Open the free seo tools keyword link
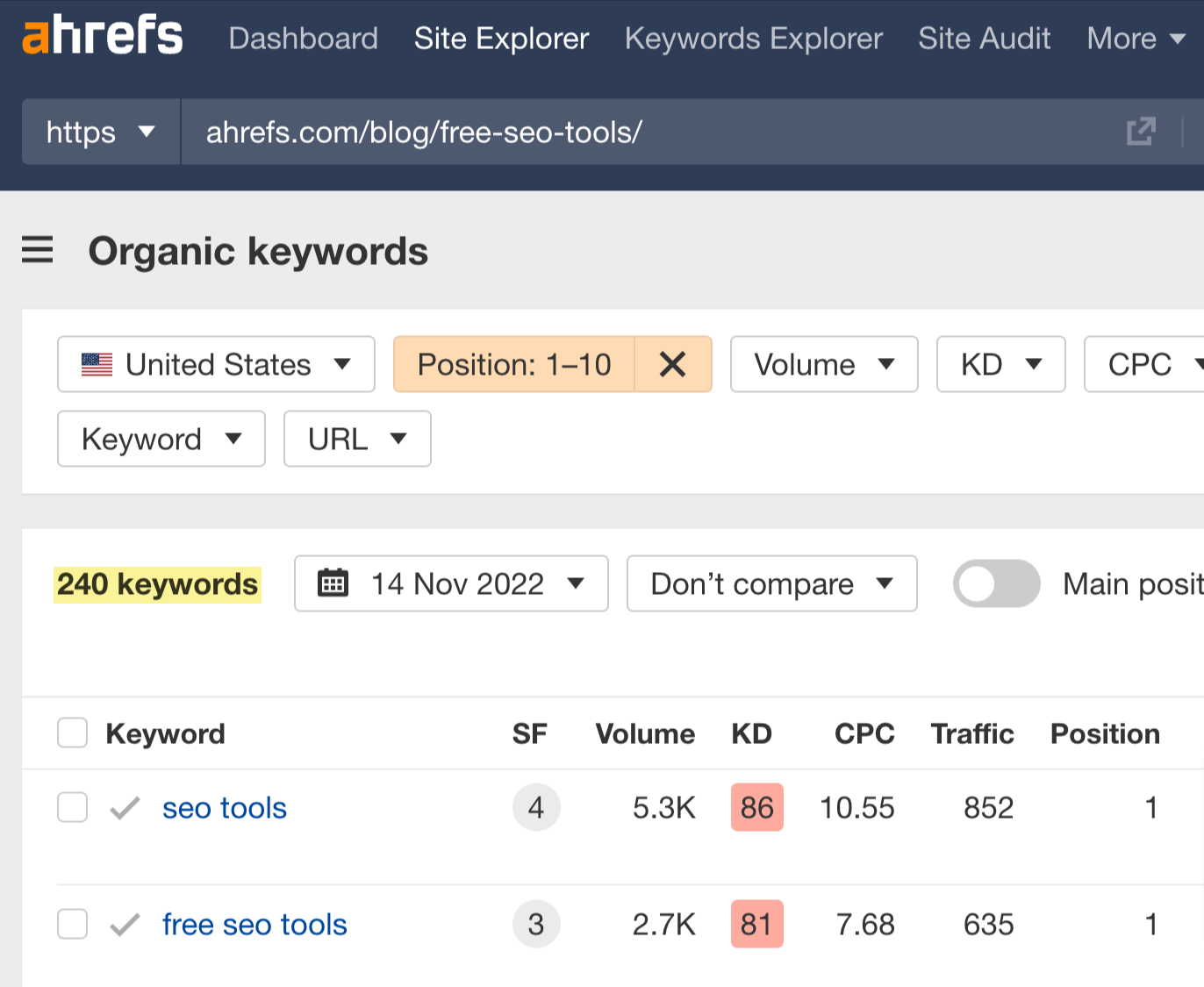 tap(254, 924)
